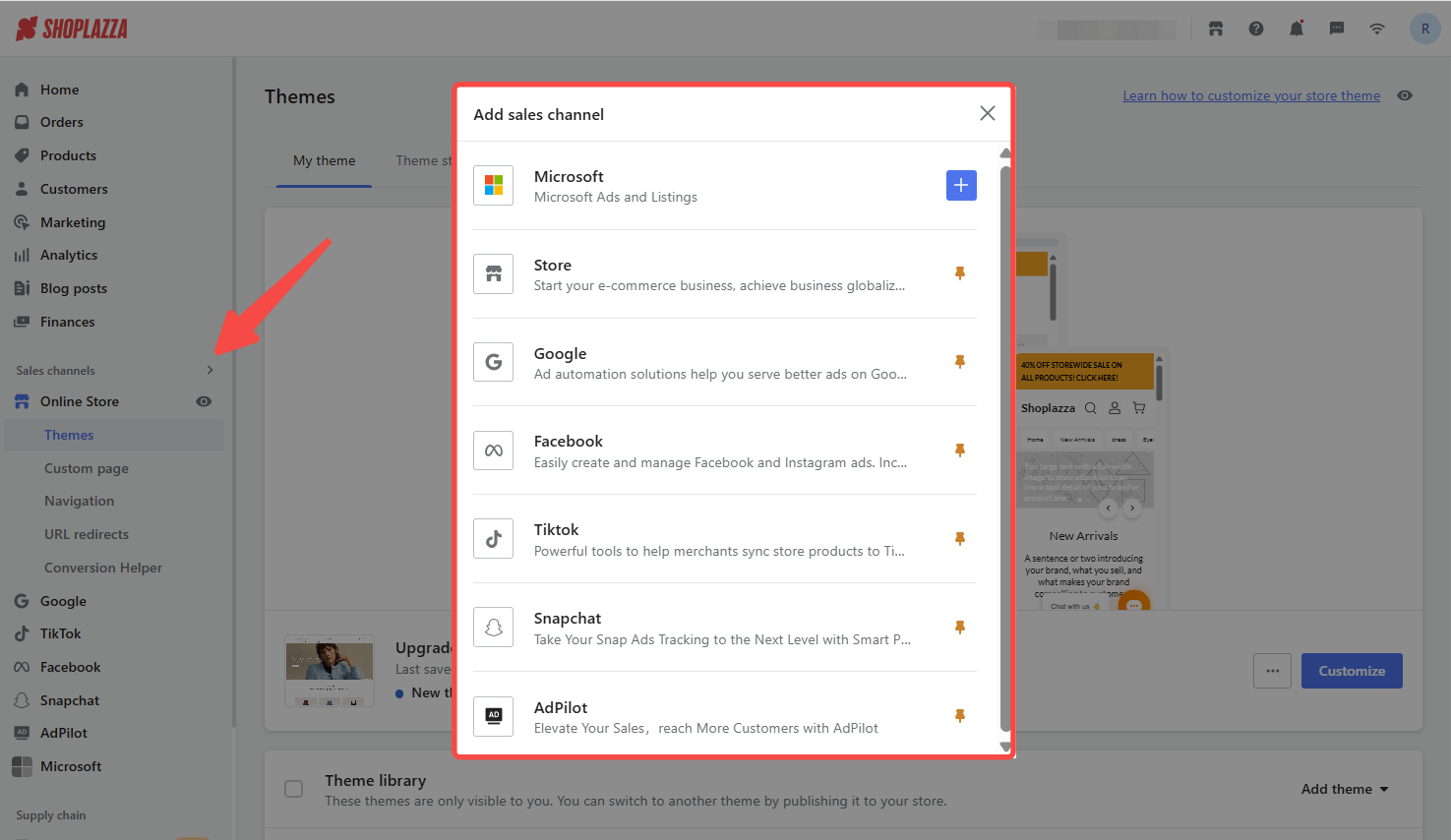Click the Snapchat ghost icon in dialog

click(494, 628)
